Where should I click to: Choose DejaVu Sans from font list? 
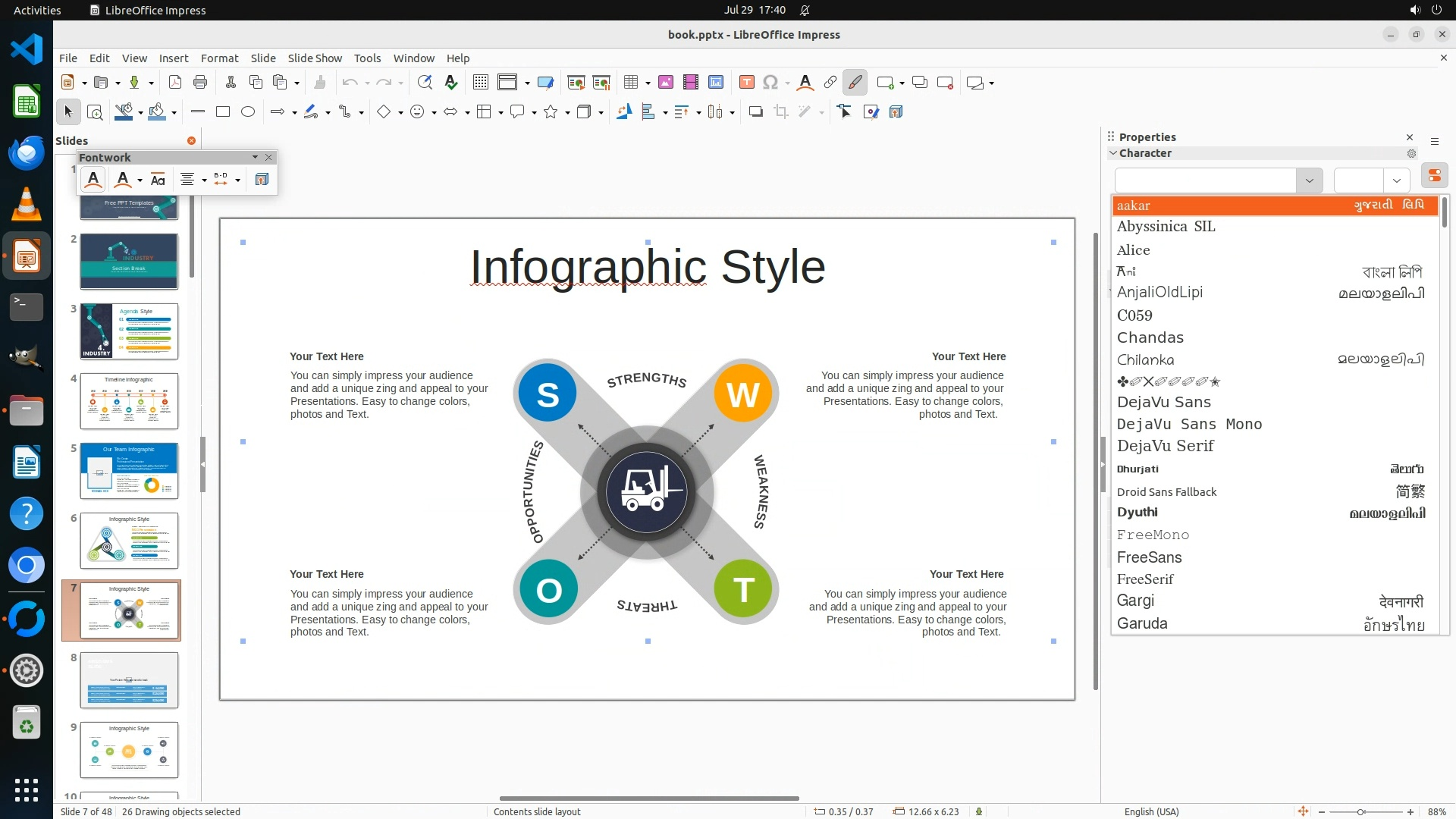pos(1164,402)
